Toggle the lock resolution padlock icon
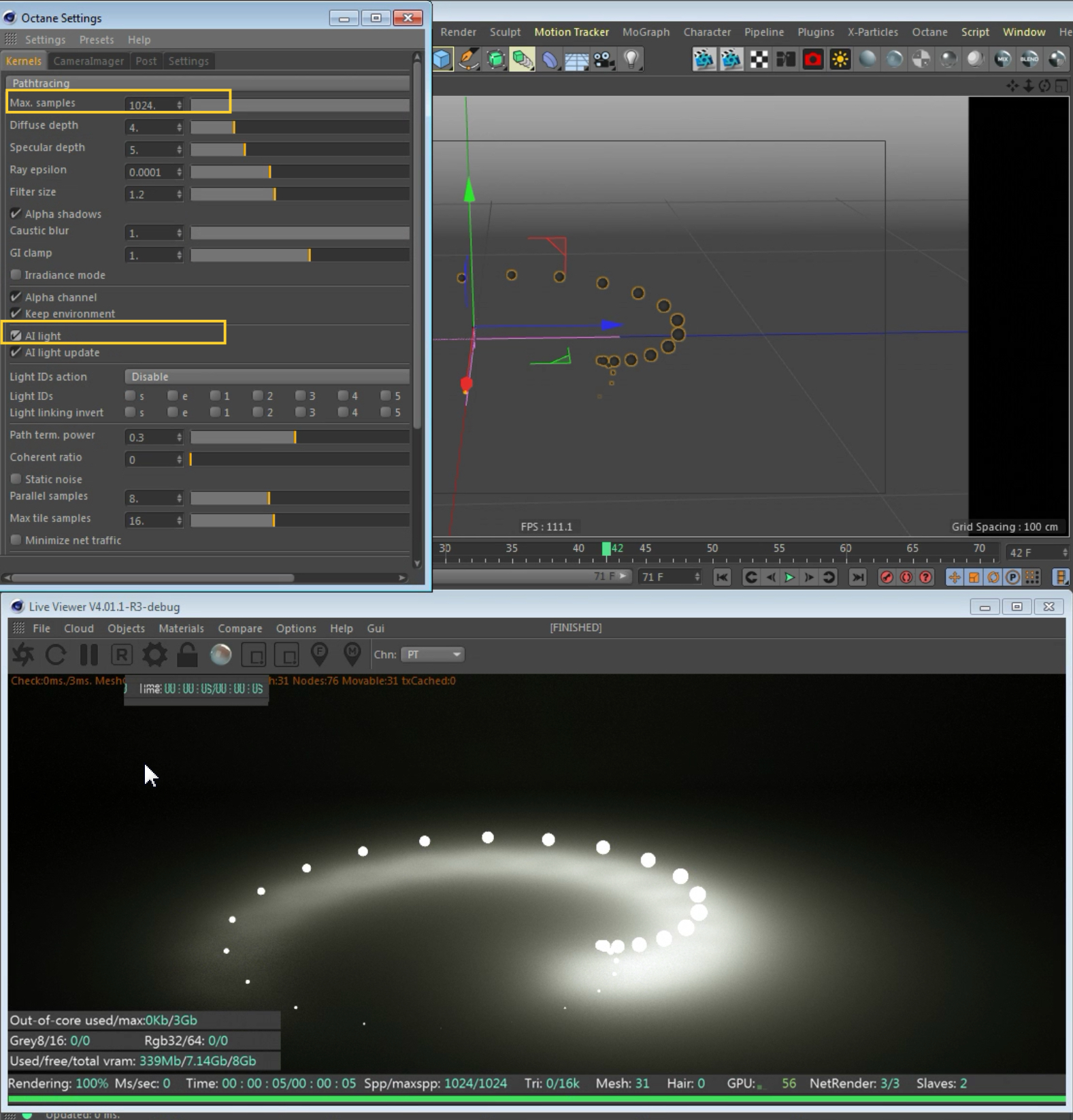 187,655
